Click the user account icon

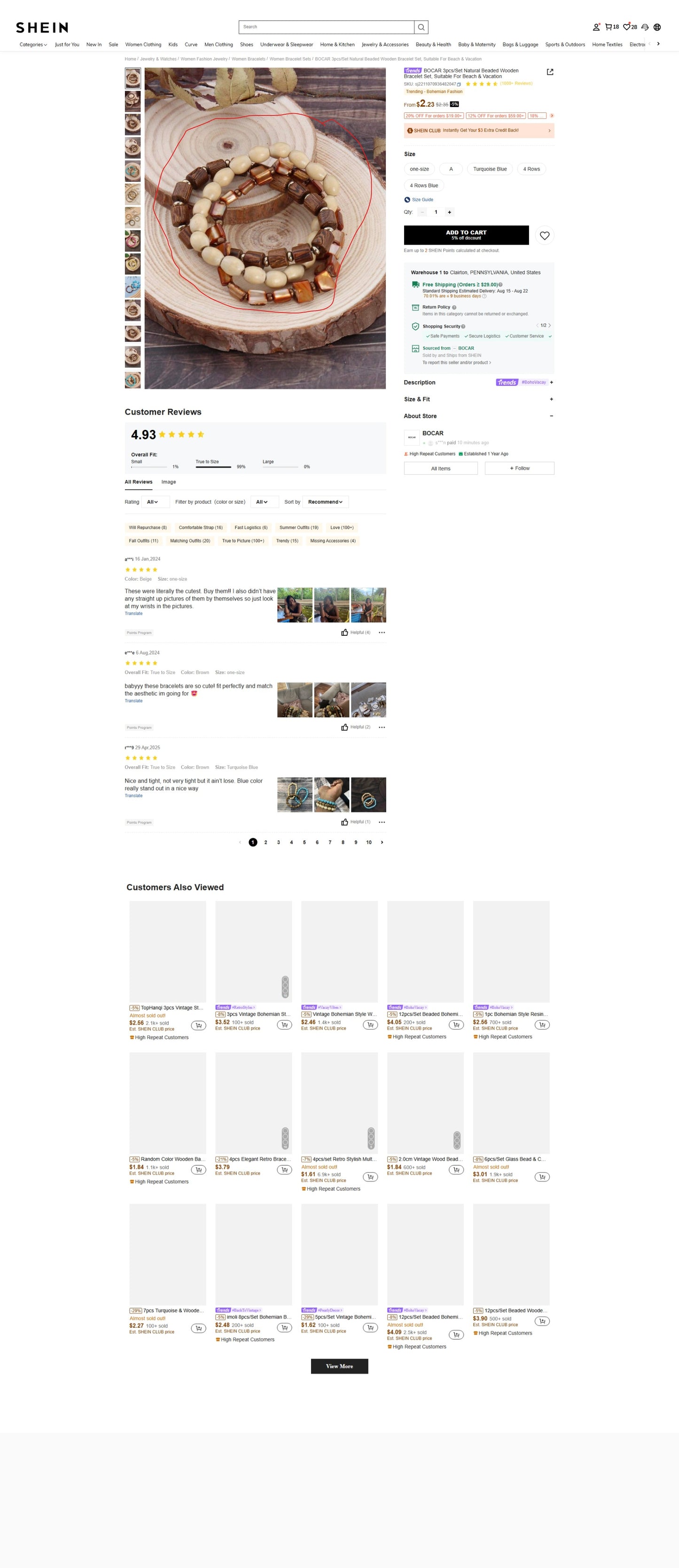(x=596, y=27)
